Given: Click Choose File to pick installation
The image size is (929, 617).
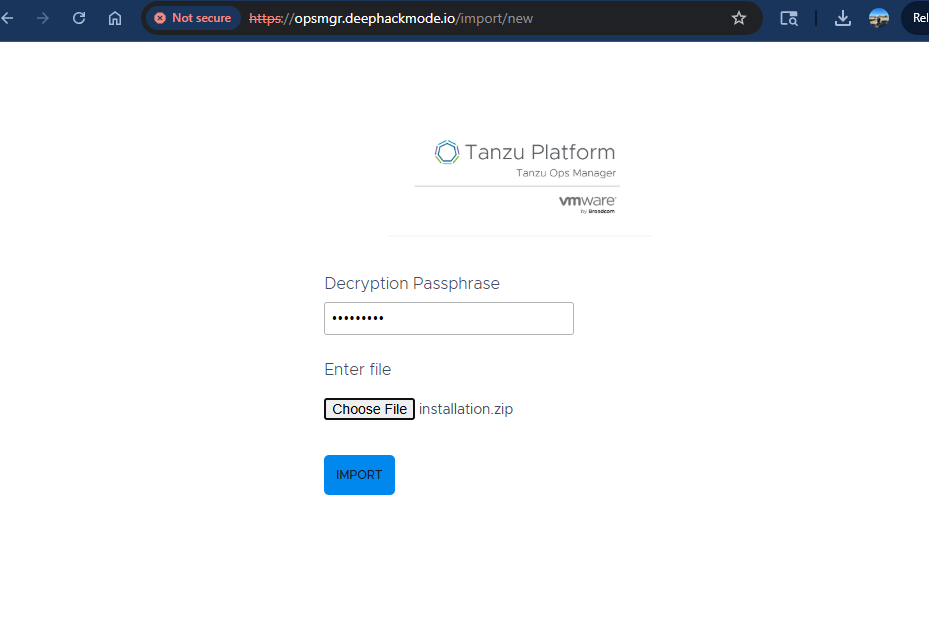Looking at the screenshot, I should (x=369, y=409).
